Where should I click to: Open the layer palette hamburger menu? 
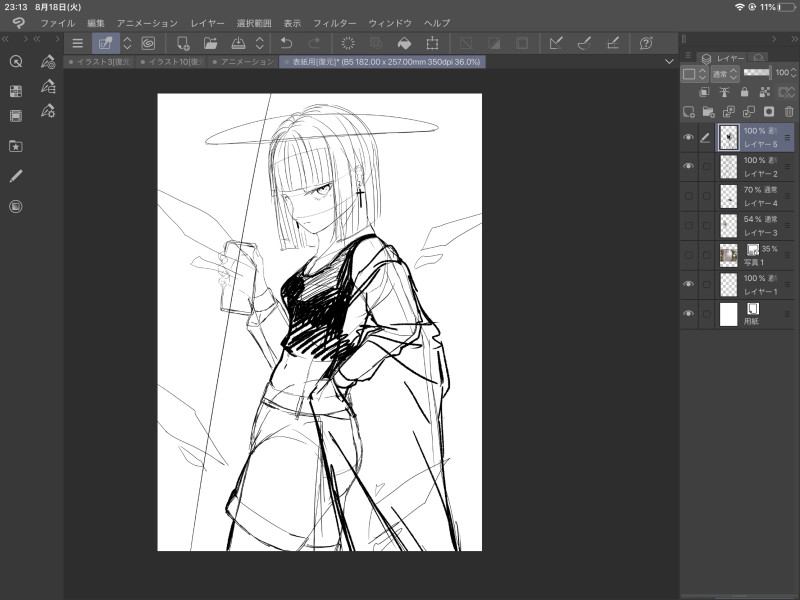(x=687, y=55)
